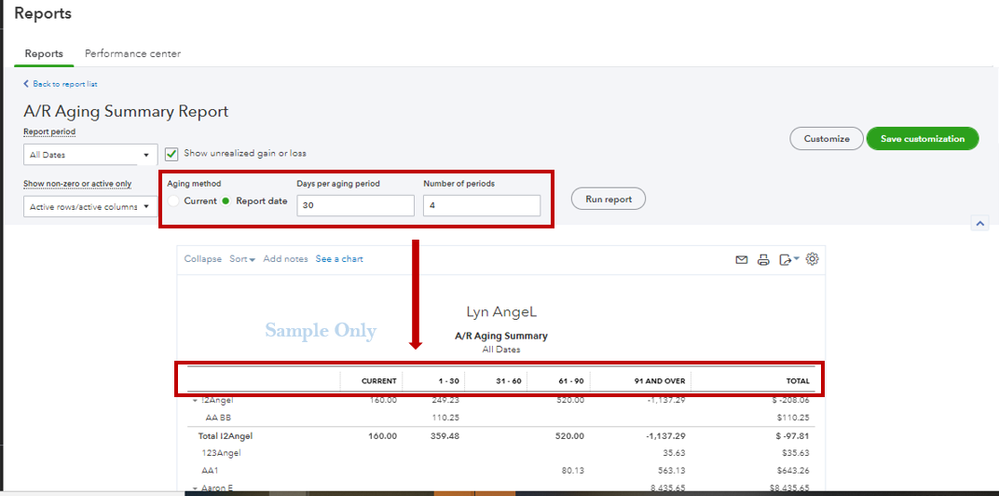Click the AA BB customer row name
This screenshot has width=999, height=496.
(218, 418)
